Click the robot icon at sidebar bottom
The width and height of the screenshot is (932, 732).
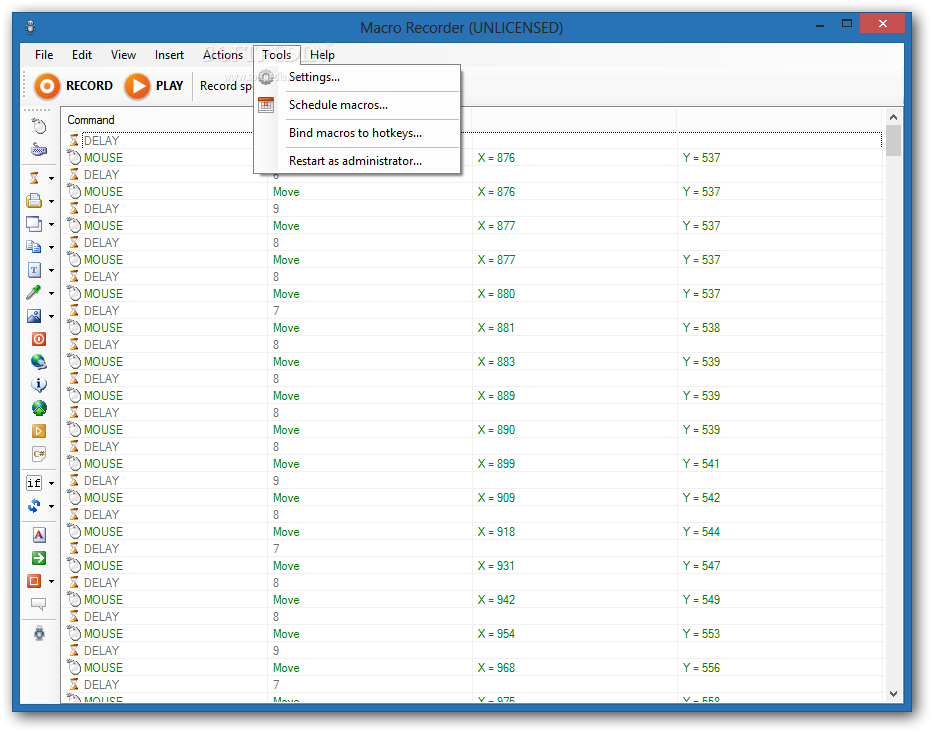39,633
